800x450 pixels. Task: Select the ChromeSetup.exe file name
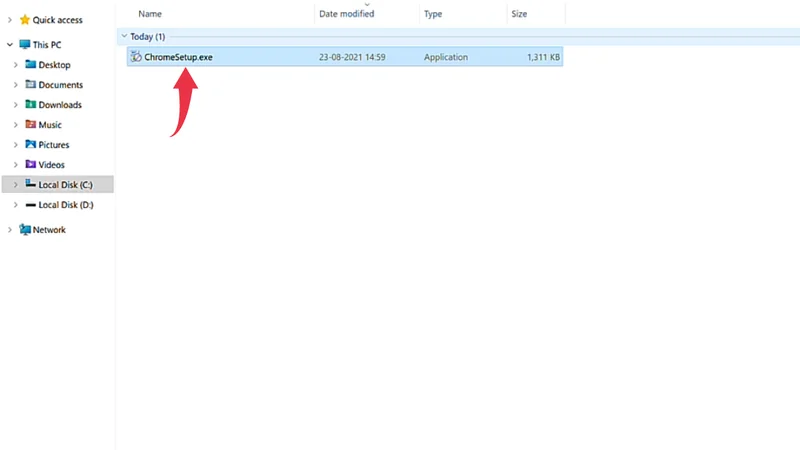click(178, 57)
